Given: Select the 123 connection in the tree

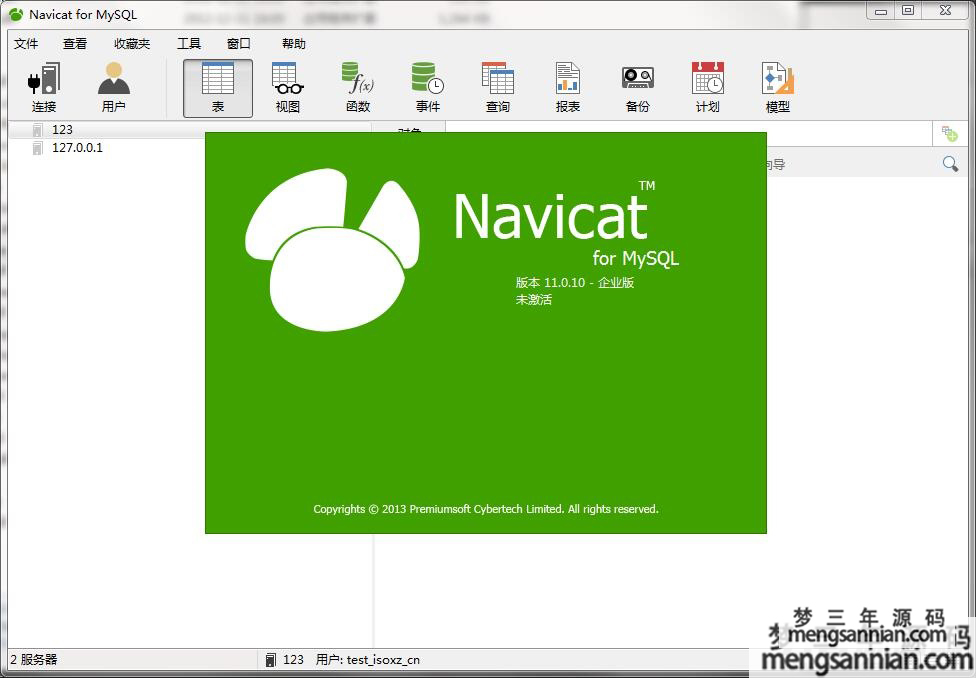Looking at the screenshot, I should (x=62, y=129).
